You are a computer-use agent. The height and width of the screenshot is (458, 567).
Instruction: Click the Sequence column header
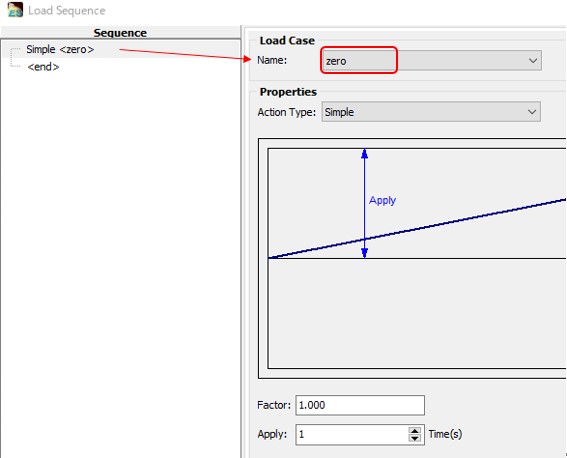[x=120, y=33]
